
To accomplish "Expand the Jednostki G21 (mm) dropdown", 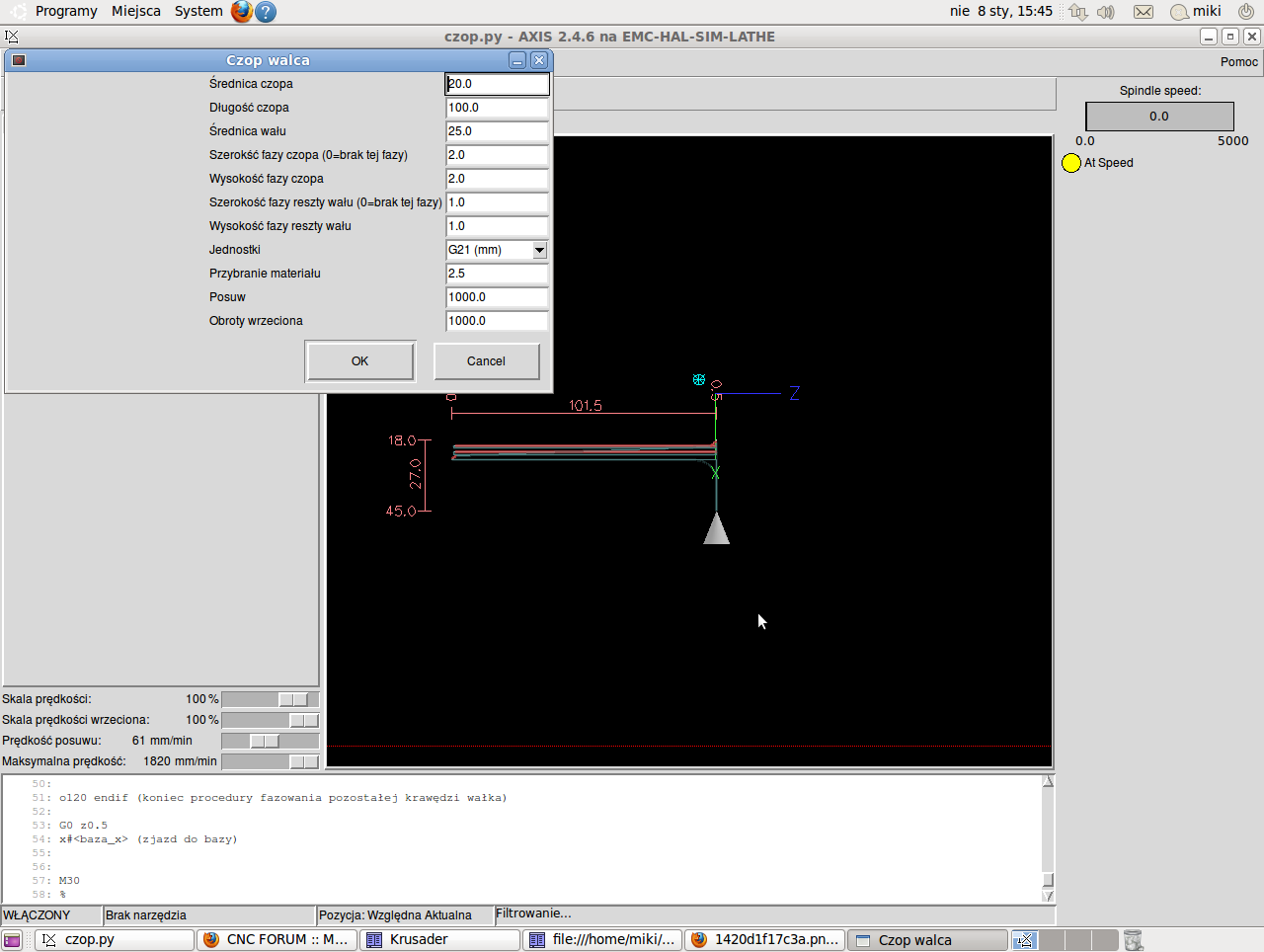I will pyautogui.click(x=539, y=250).
